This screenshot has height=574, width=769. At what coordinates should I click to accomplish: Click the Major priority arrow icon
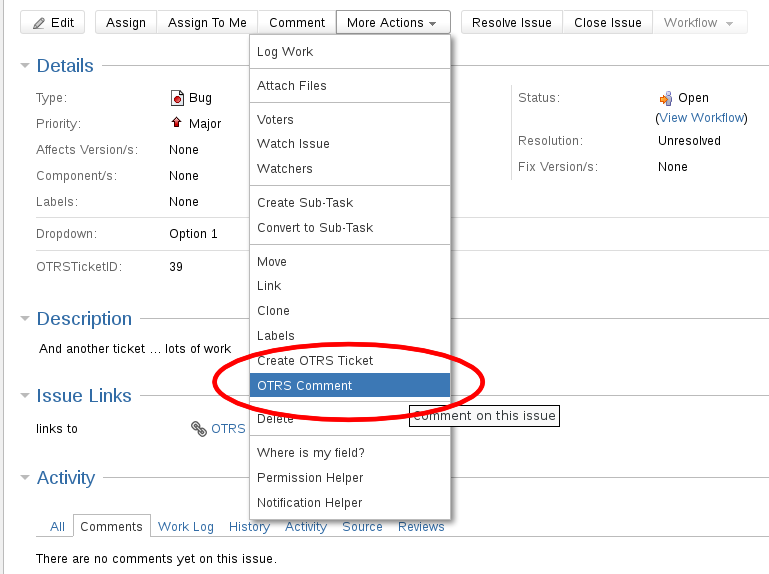(x=177, y=124)
